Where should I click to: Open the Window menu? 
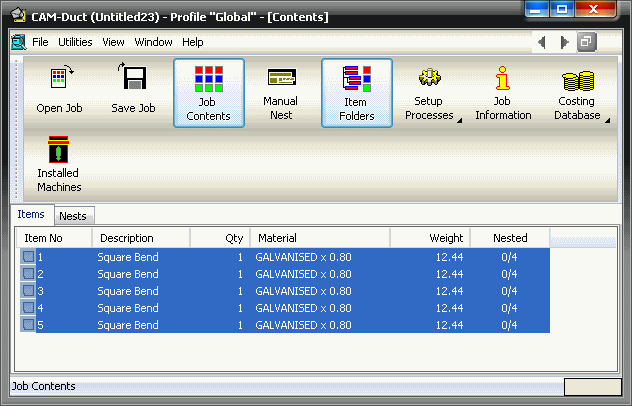point(153,42)
